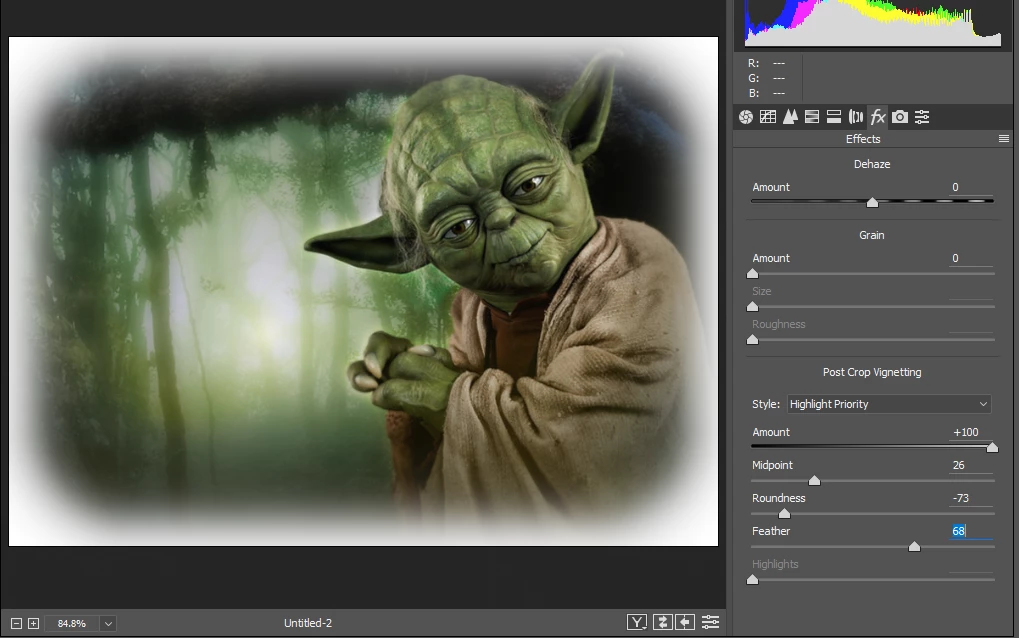Zoom out with the minus button
1019x638 pixels.
pyautogui.click(x=17, y=624)
